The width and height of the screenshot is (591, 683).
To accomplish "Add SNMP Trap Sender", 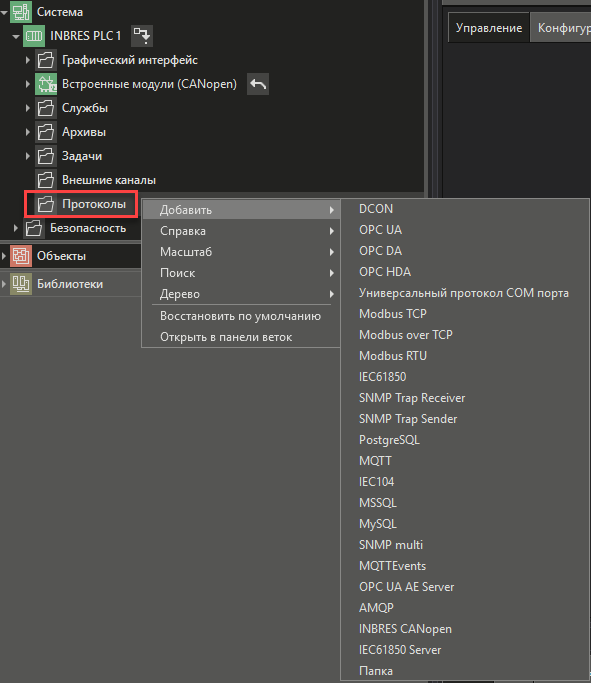I will pyautogui.click(x=465, y=419).
